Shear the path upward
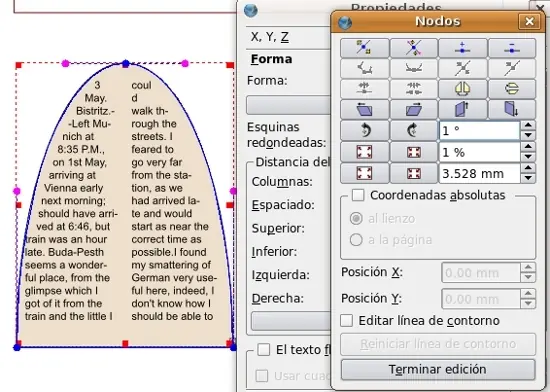Viewport: 550px width, 392px height. (463, 109)
